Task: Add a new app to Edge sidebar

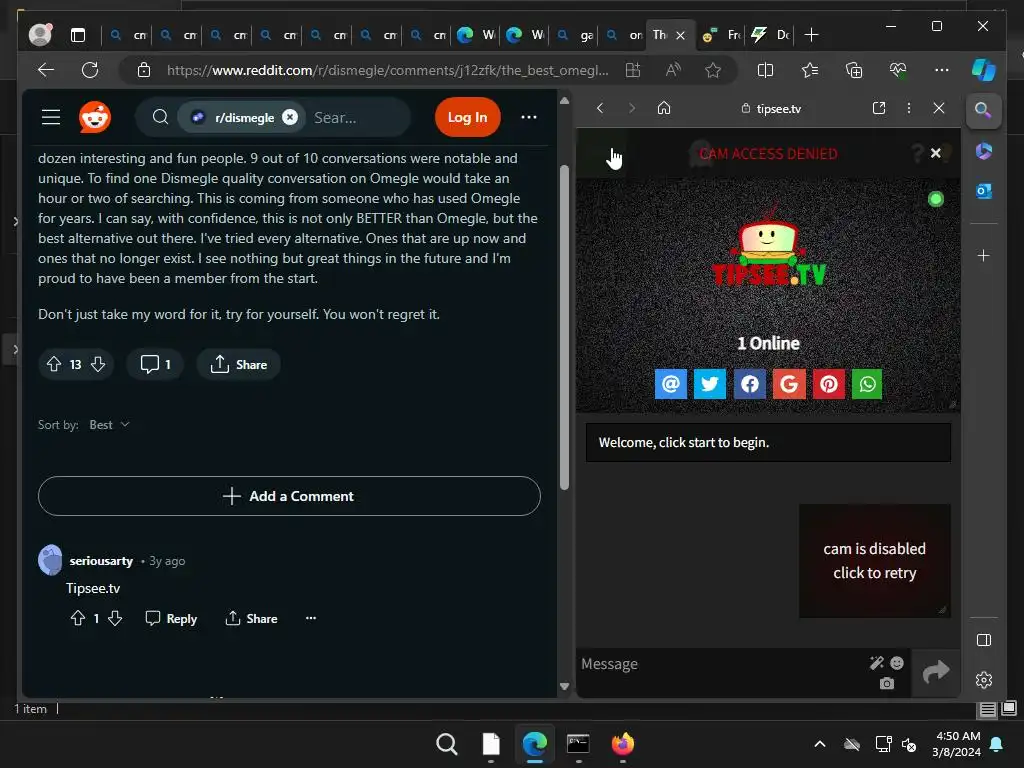Action: pyautogui.click(x=984, y=255)
